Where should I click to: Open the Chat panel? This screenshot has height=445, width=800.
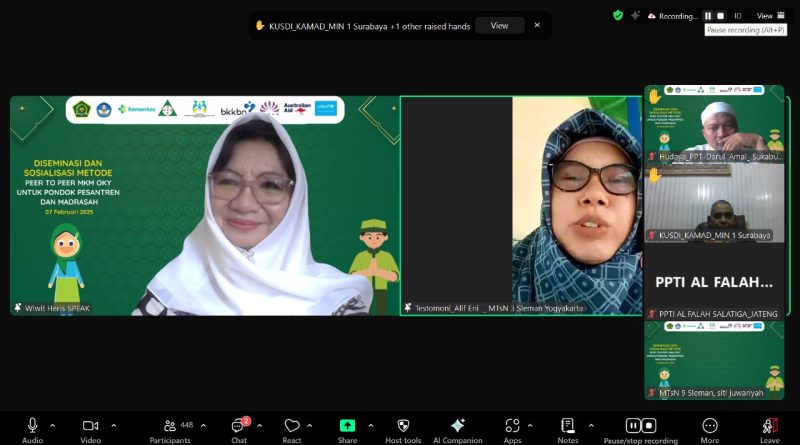[x=238, y=425]
